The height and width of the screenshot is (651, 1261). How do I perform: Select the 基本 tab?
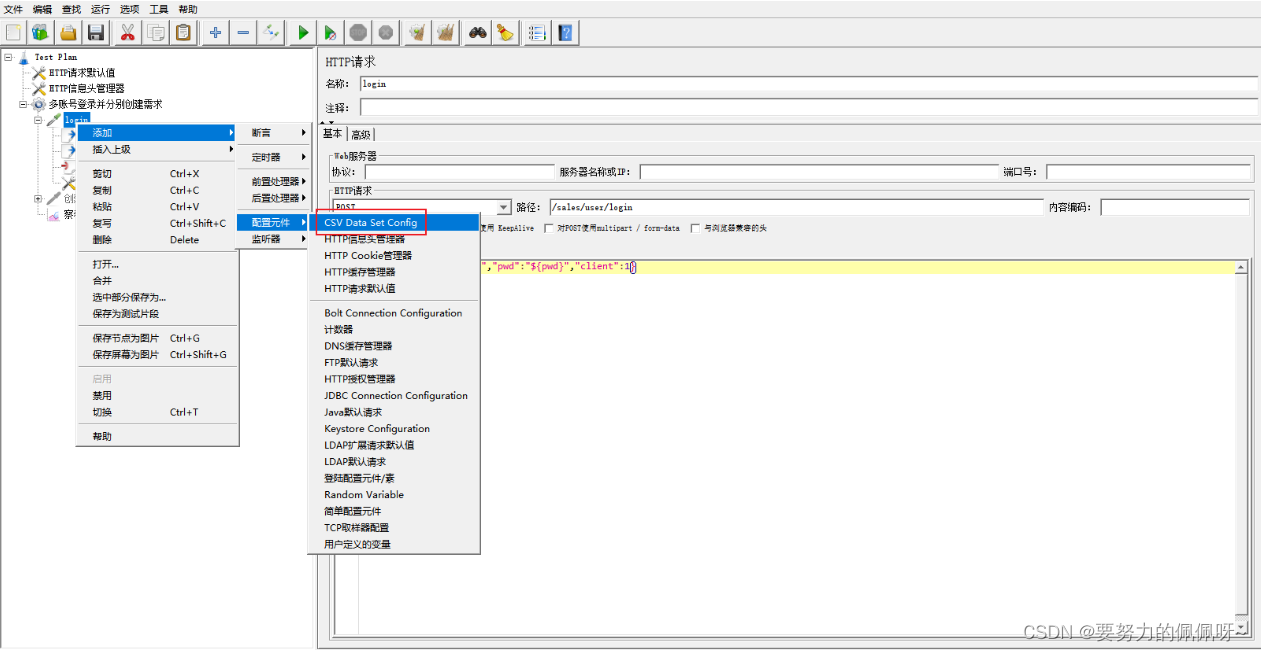click(332, 133)
